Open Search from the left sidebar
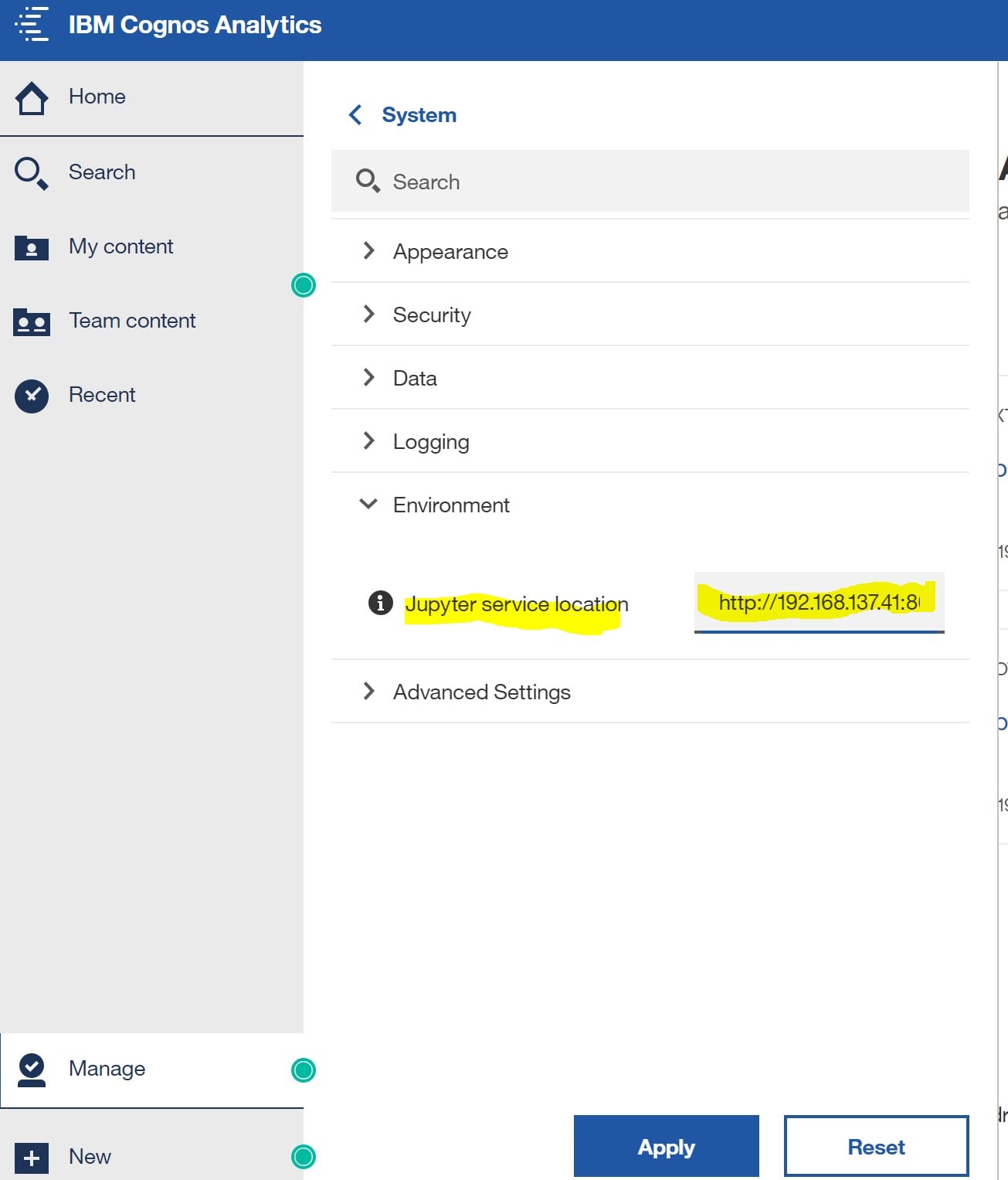The height and width of the screenshot is (1180, 1008). pyautogui.click(x=32, y=172)
